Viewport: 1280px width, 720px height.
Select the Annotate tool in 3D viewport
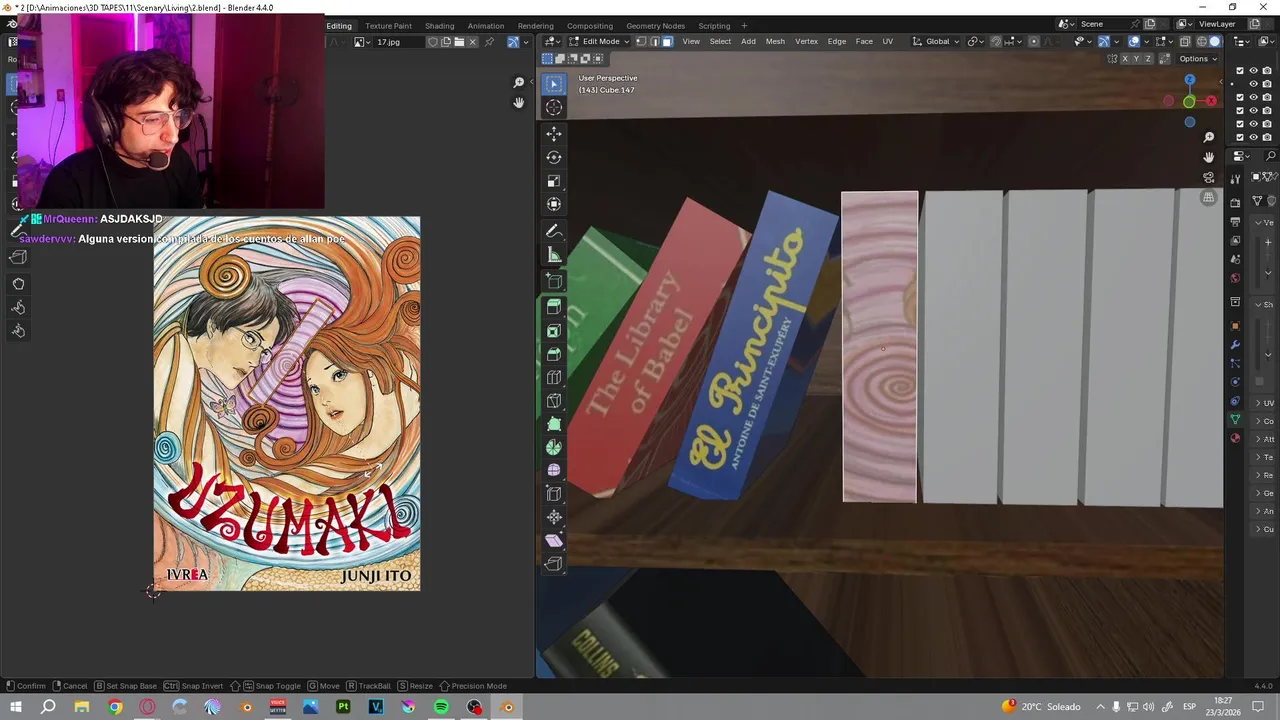click(554, 231)
